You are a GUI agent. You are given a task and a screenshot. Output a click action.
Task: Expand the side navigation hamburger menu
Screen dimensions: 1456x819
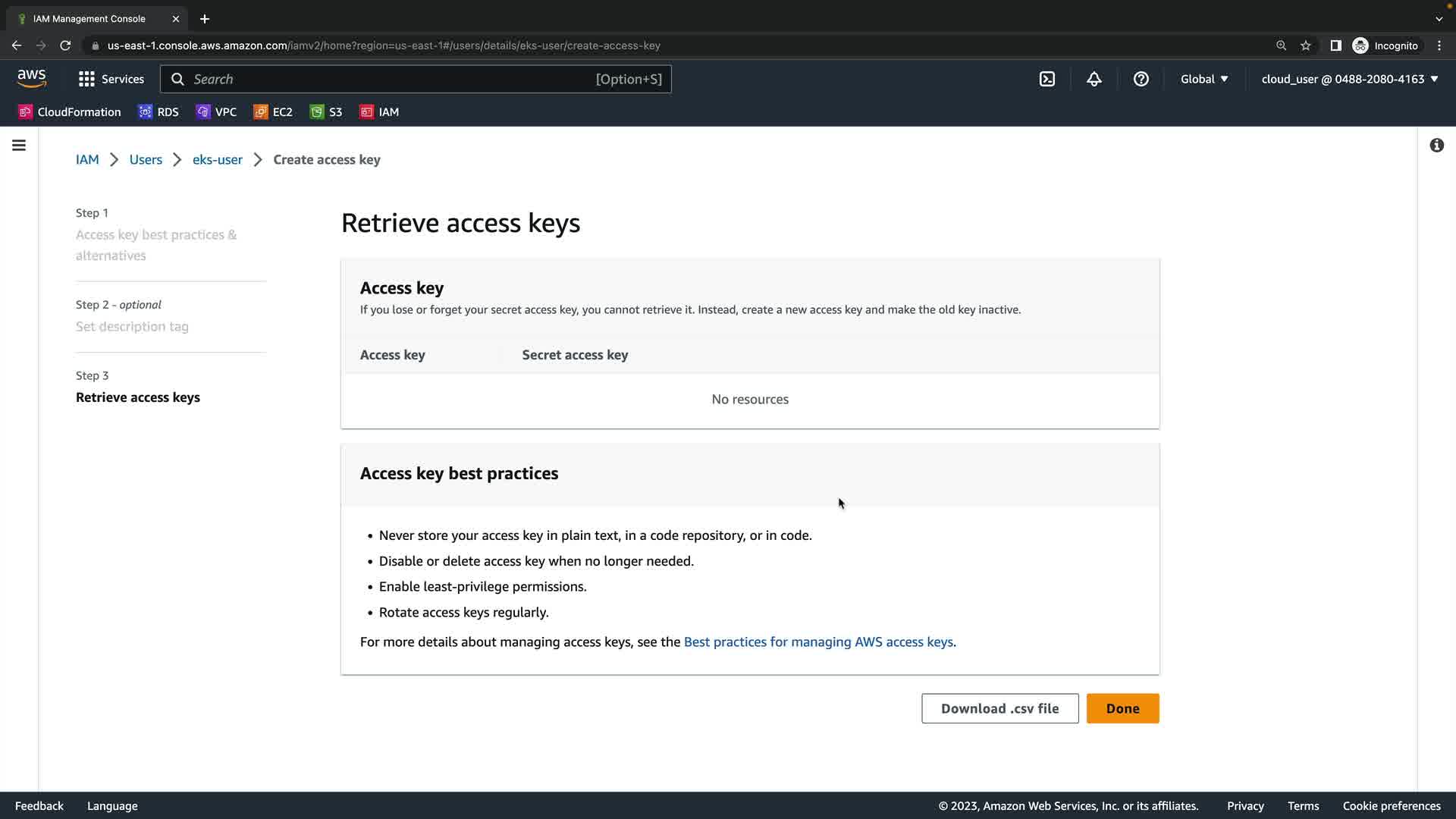coord(19,145)
